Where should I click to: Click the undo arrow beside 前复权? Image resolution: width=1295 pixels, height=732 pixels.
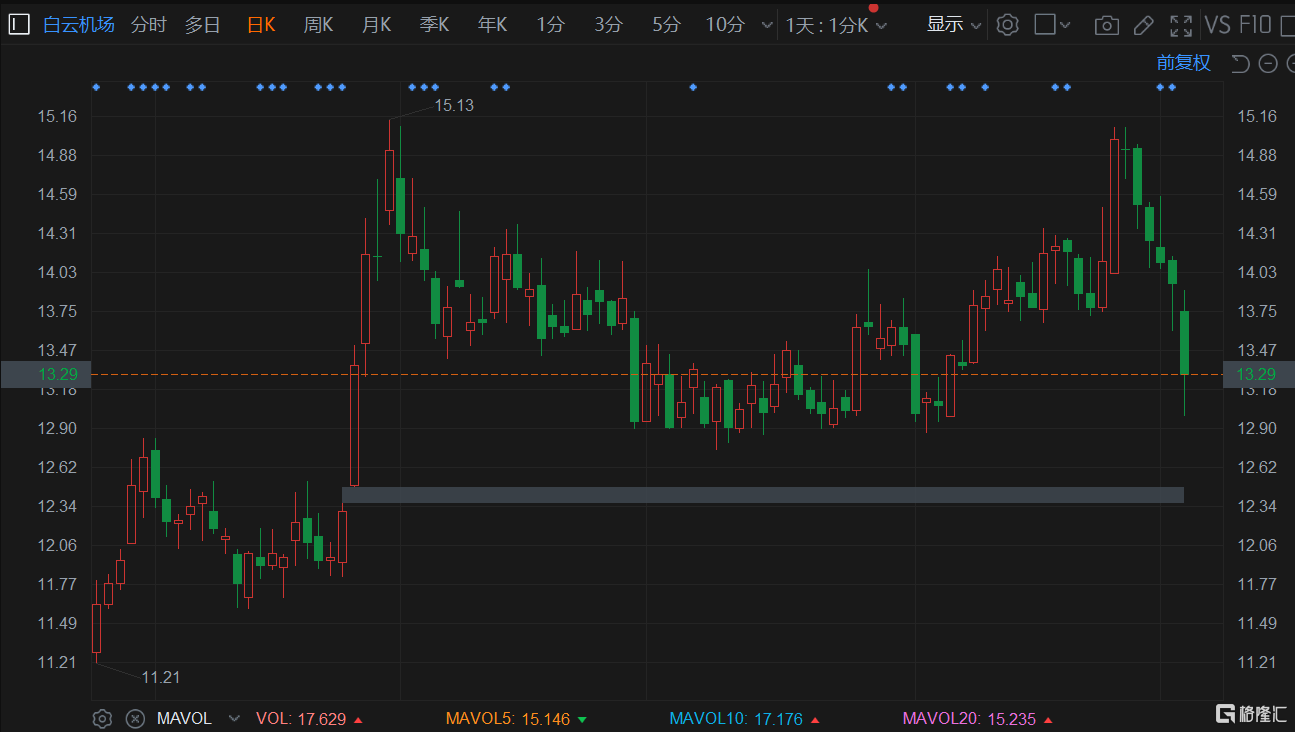[x=1240, y=64]
